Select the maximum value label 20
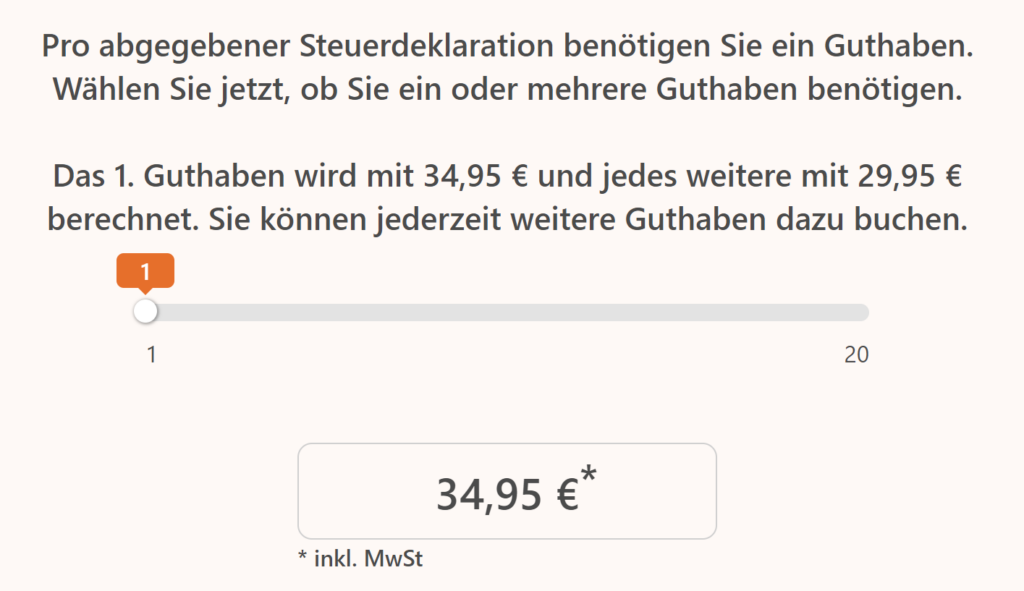Screen dimensions: 1024x591 (x=856, y=353)
